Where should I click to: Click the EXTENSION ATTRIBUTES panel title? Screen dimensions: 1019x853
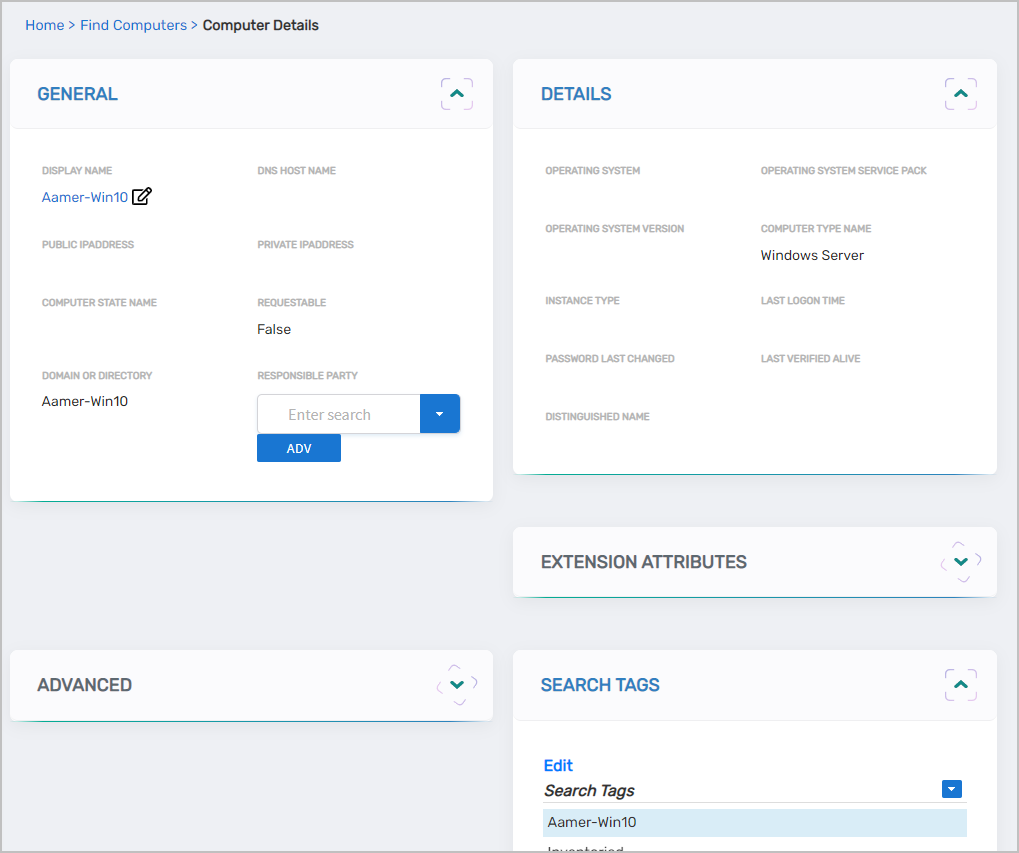[643, 562]
